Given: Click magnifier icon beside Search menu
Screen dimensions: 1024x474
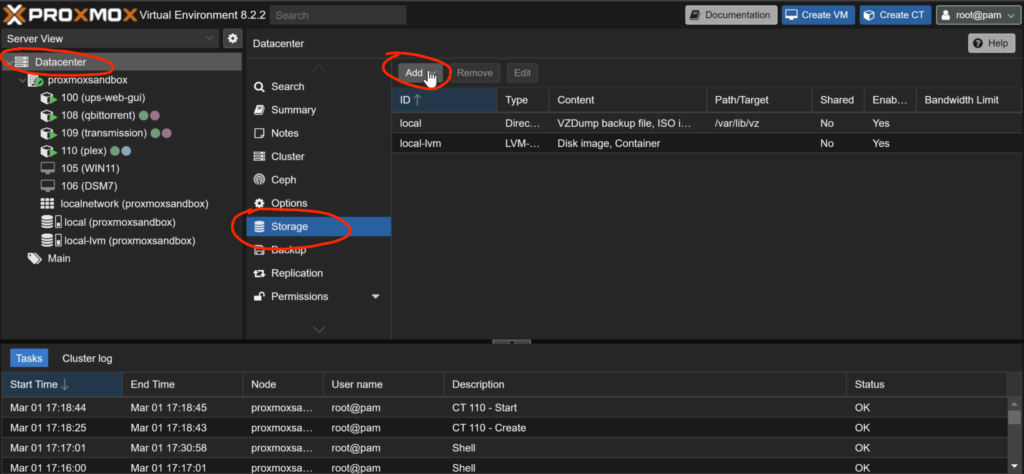Looking at the screenshot, I should 259,87.
